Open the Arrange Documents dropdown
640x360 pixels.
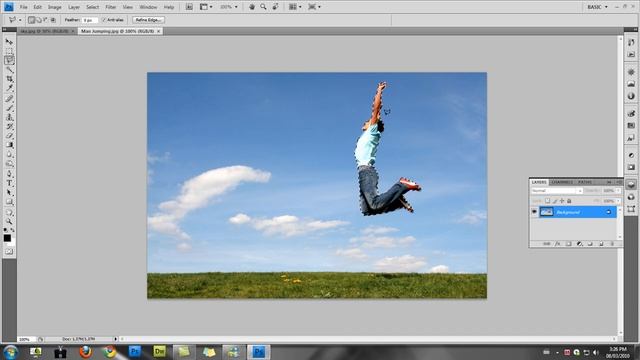(295, 7)
